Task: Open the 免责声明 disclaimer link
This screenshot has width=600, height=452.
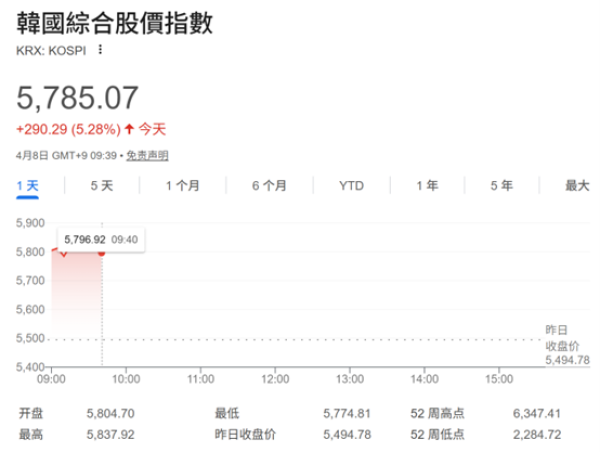Action: pos(153,155)
